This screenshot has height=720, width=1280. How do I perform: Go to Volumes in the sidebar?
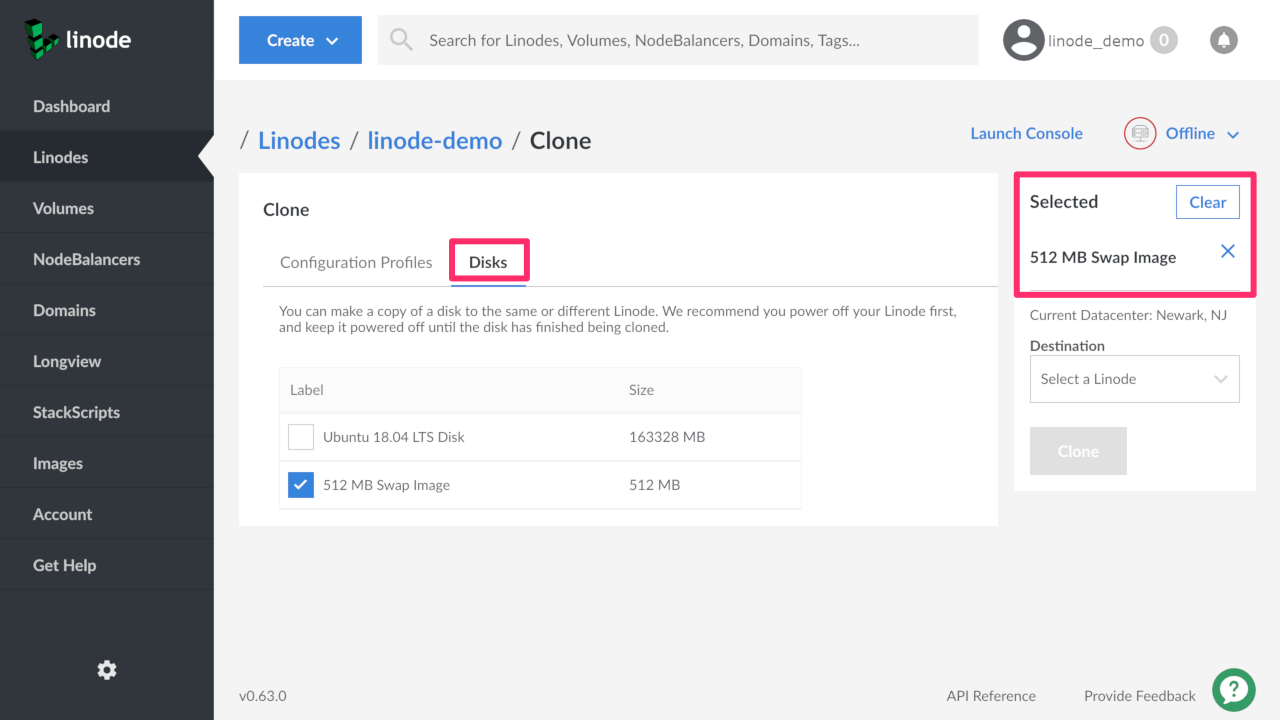point(63,208)
